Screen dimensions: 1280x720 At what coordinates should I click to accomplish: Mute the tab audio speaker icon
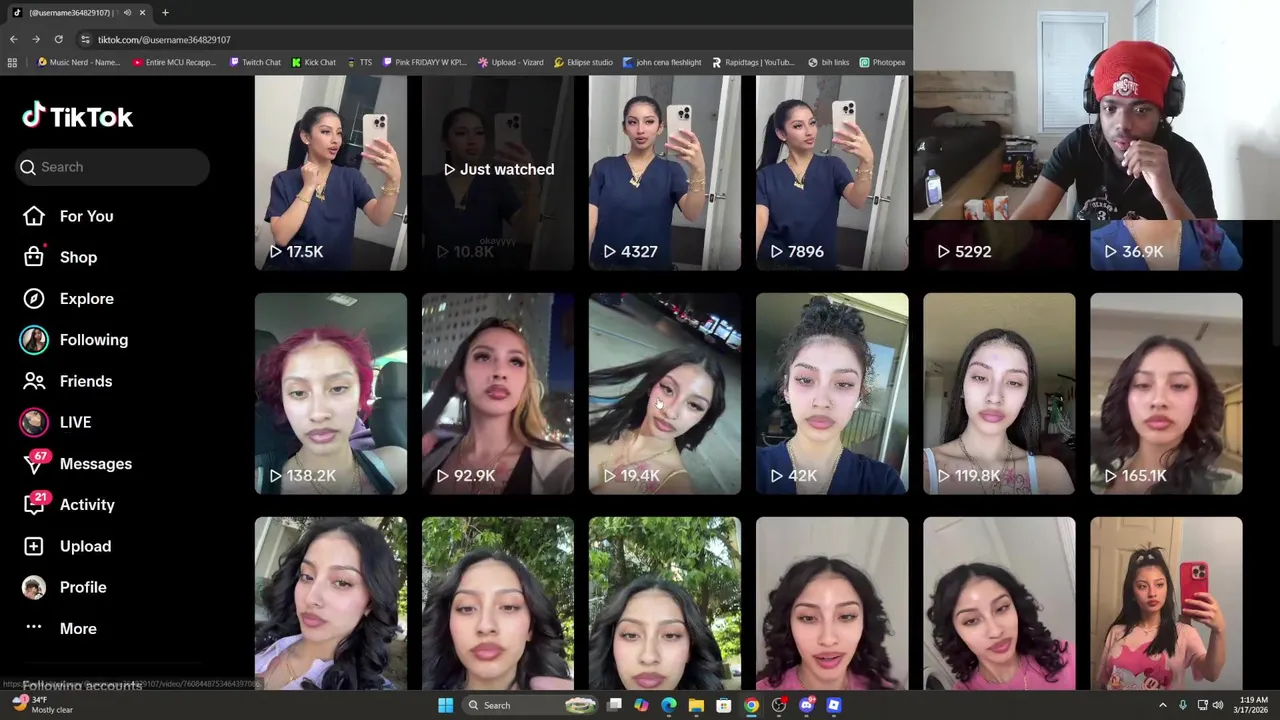coord(127,13)
